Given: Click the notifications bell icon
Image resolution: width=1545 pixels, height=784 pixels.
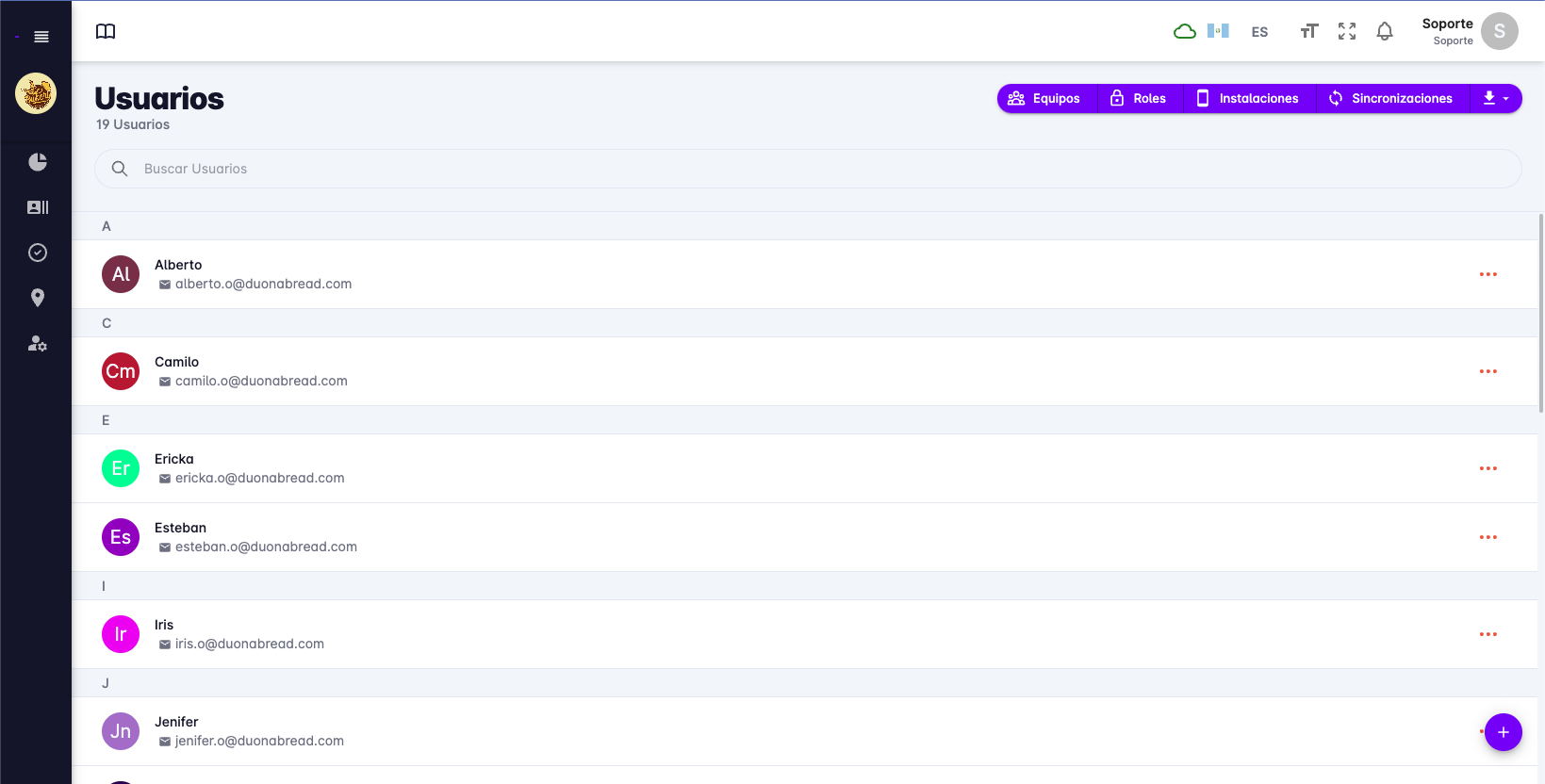Looking at the screenshot, I should (1384, 31).
